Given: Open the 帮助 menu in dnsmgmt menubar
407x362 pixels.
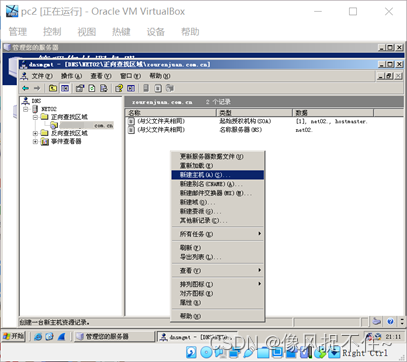Looking at the screenshot, I should (160, 76).
